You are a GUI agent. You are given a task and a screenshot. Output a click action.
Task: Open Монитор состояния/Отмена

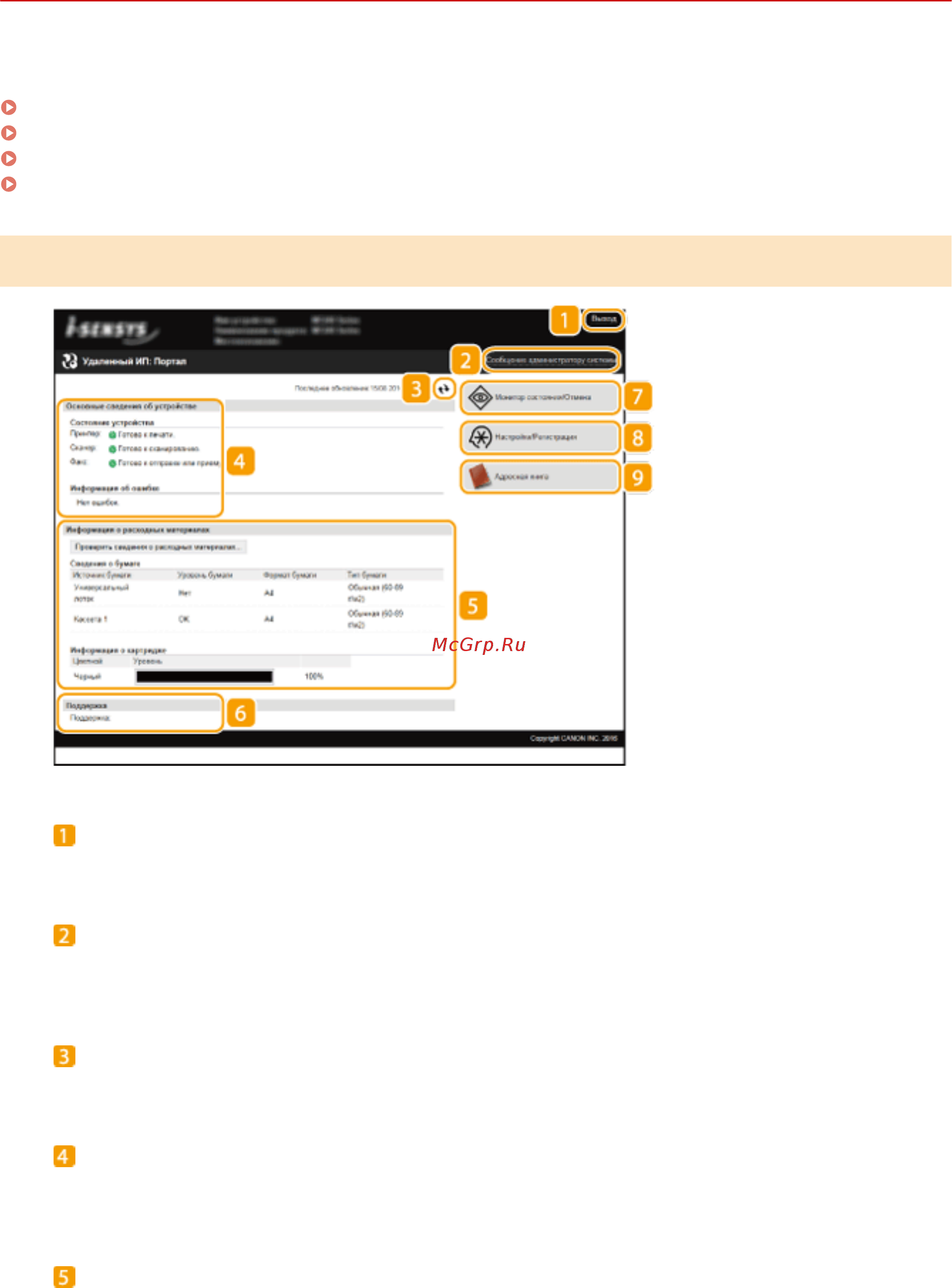(x=540, y=398)
